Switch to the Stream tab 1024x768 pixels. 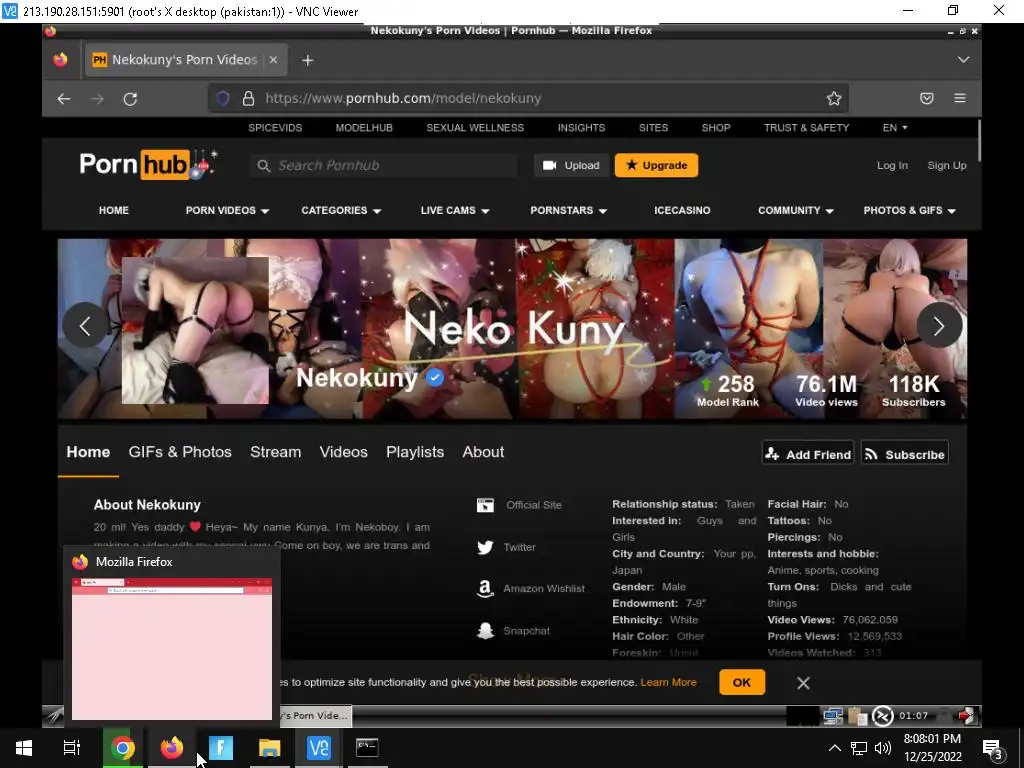(276, 452)
